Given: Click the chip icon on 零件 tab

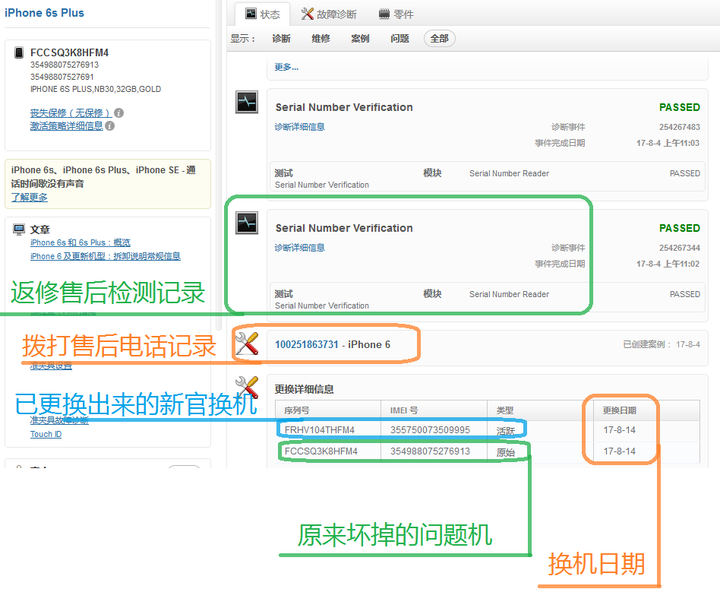Looking at the screenshot, I should click(384, 14).
